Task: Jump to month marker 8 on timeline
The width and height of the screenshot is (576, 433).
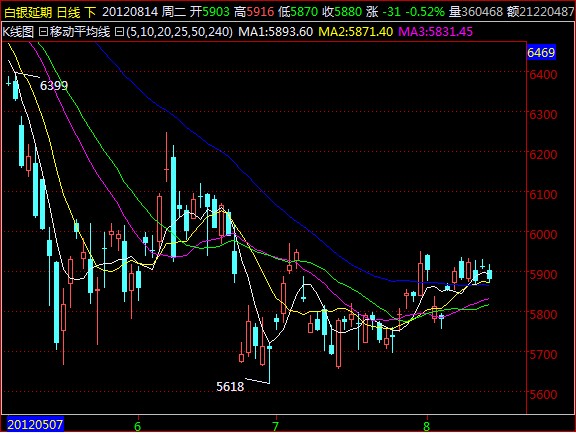Action: [426, 426]
